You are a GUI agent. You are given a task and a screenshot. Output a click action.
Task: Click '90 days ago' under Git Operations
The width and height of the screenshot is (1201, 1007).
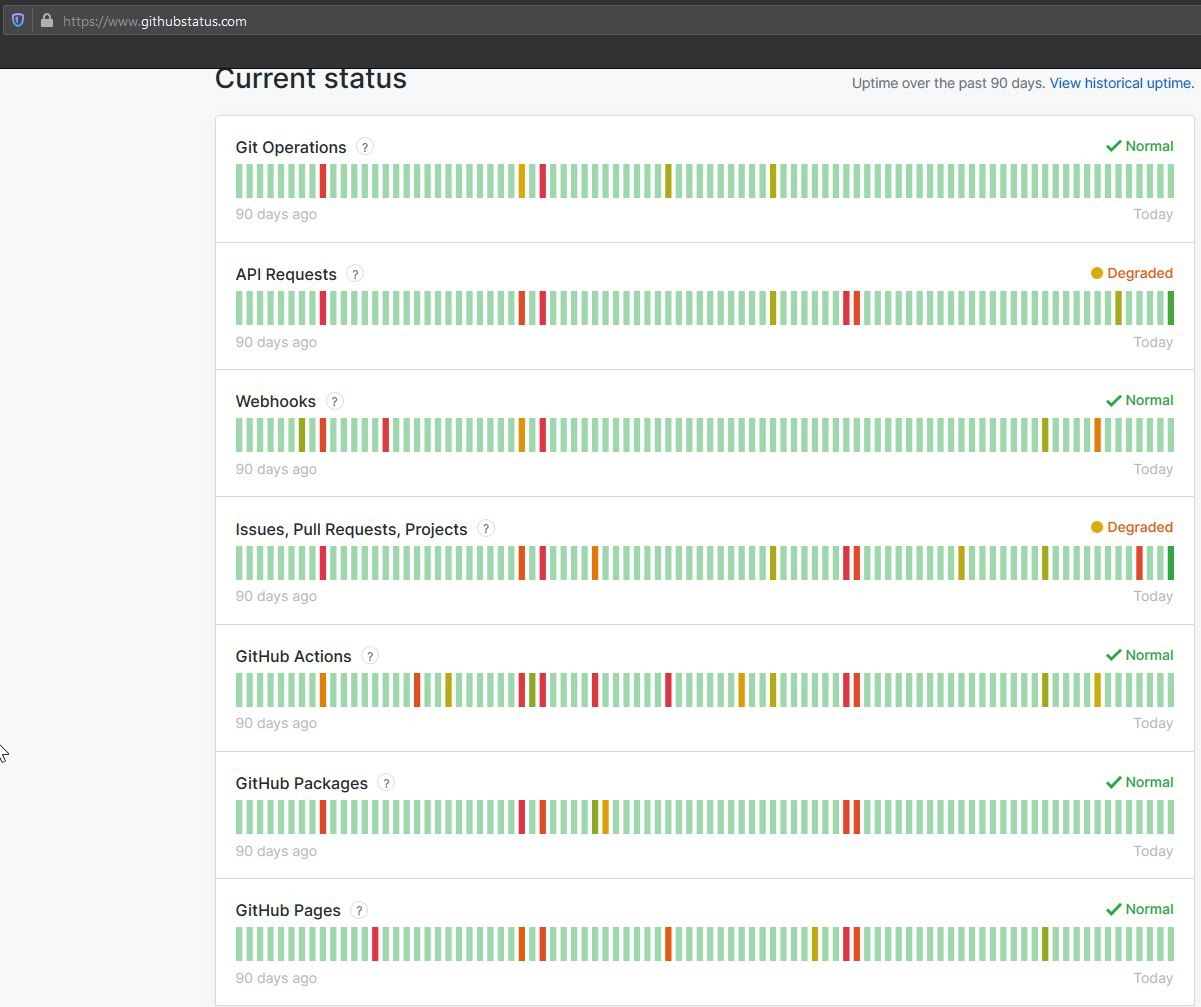pyautogui.click(x=276, y=214)
